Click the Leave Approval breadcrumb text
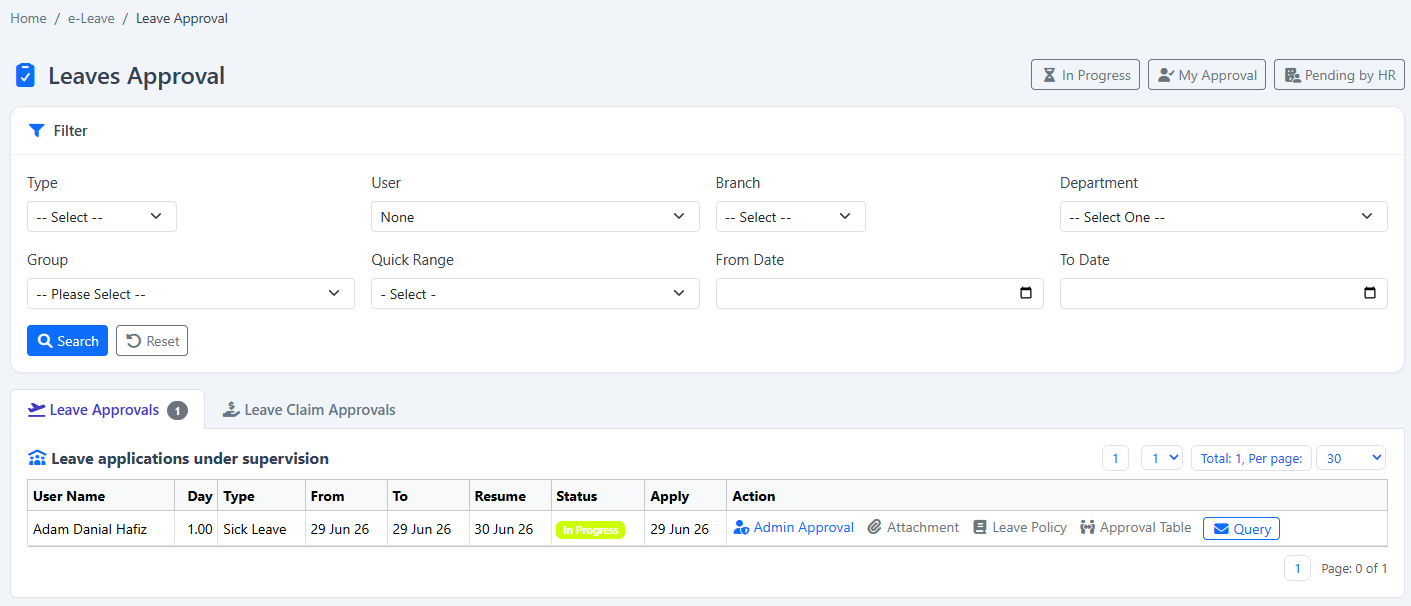Screen dimensions: 1411x606 (182, 18)
